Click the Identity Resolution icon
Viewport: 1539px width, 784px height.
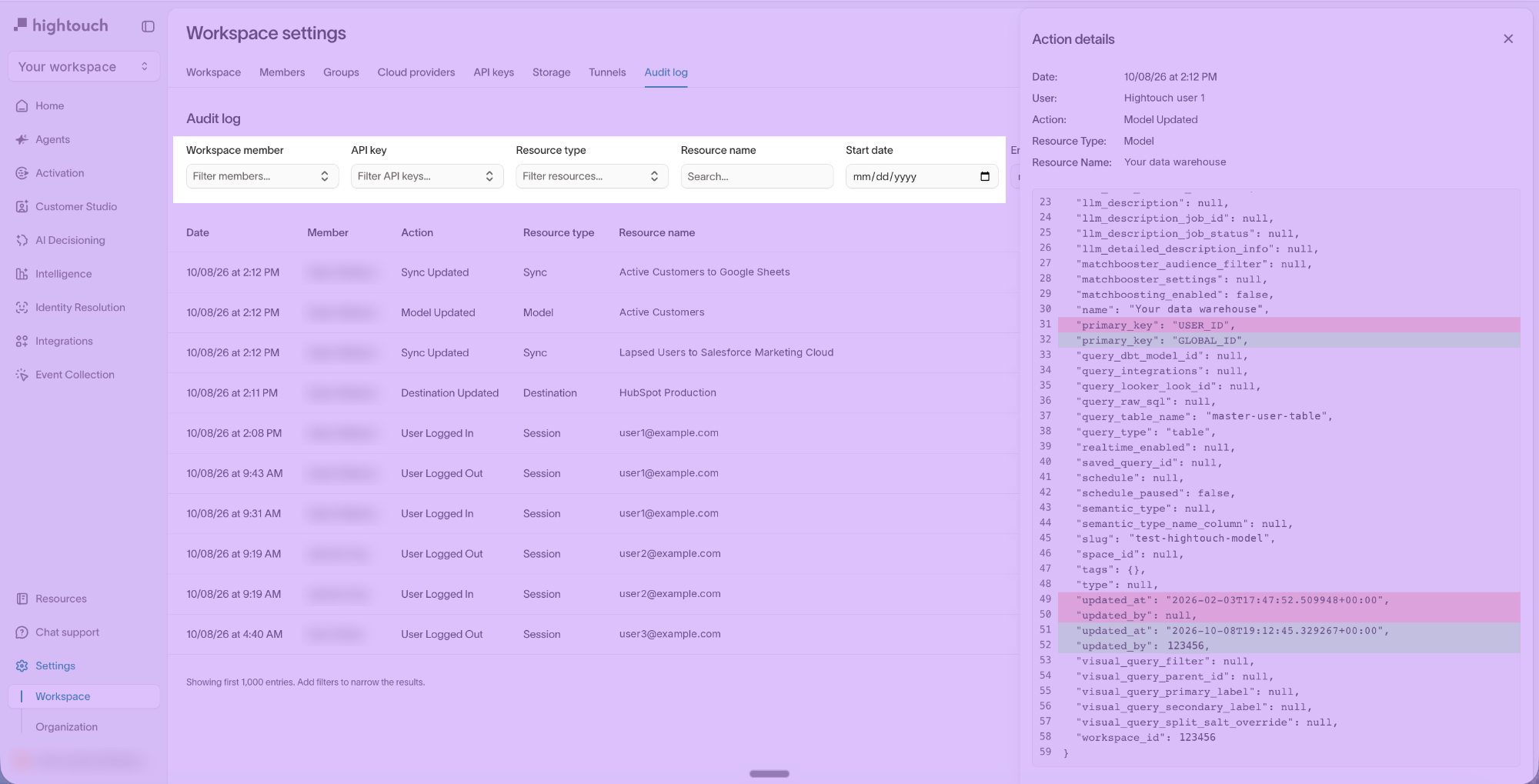[22, 307]
